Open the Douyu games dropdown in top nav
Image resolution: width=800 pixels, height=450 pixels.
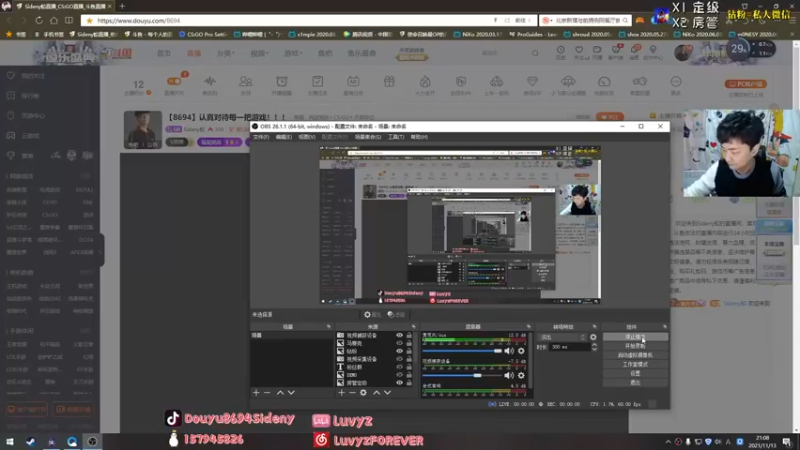(293, 53)
